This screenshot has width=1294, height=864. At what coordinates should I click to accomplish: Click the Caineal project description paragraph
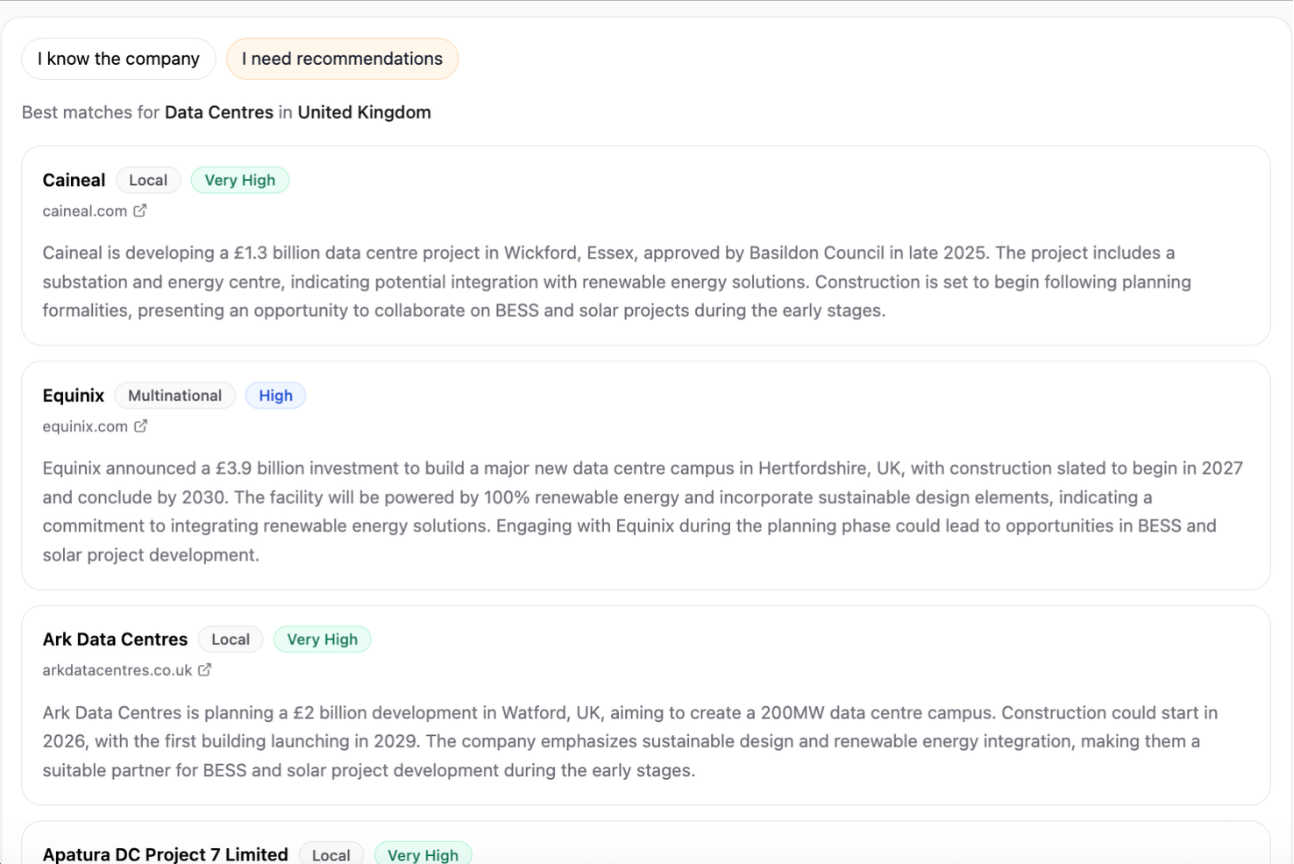click(x=617, y=282)
